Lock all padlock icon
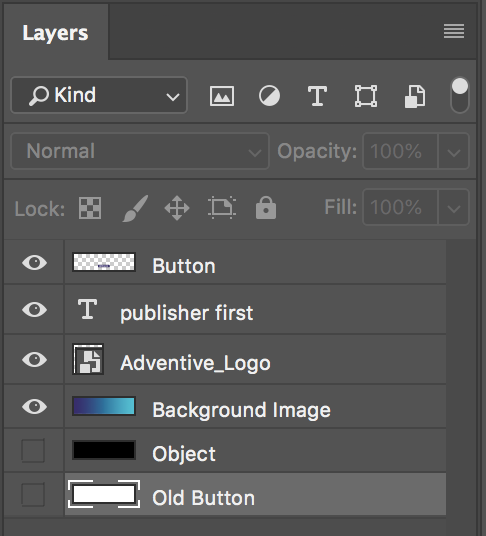 pos(266,207)
